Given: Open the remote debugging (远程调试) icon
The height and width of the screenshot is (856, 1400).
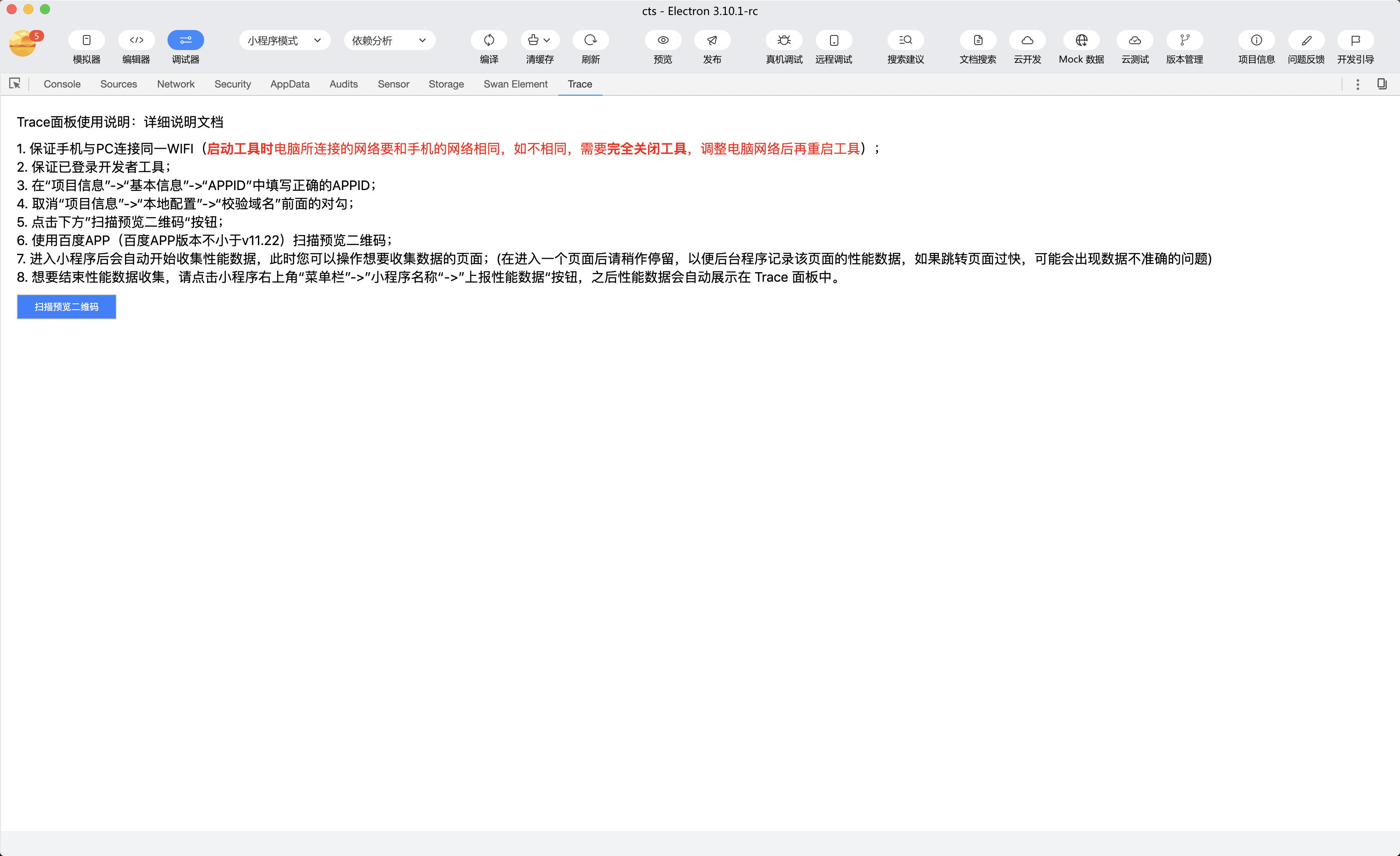Looking at the screenshot, I should click(833, 40).
